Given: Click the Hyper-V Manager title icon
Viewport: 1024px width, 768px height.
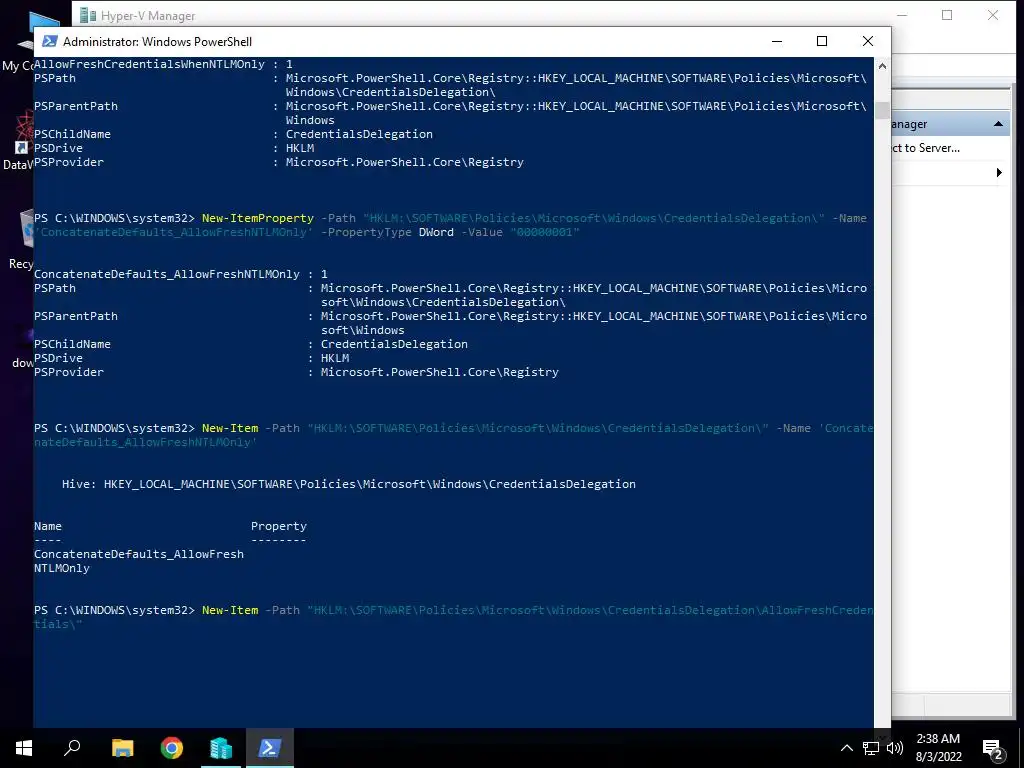Looking at the screenshot, I should (88, 14).
